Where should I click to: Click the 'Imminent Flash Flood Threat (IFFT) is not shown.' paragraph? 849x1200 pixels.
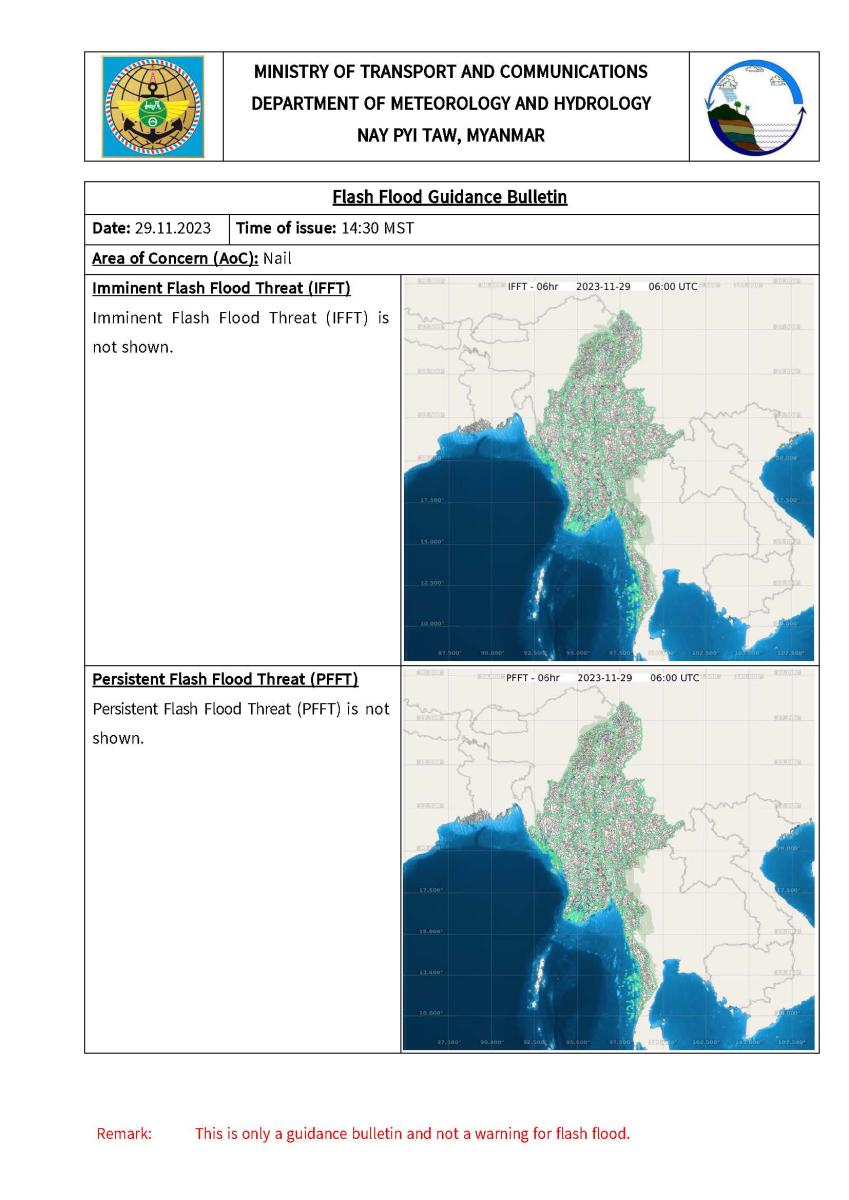pyautogui.click(x=240, y=334)
